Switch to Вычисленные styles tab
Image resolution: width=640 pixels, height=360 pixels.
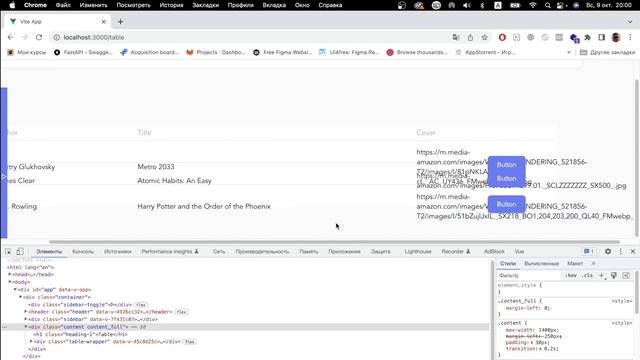pyautogui.click(x=541, y=264)
